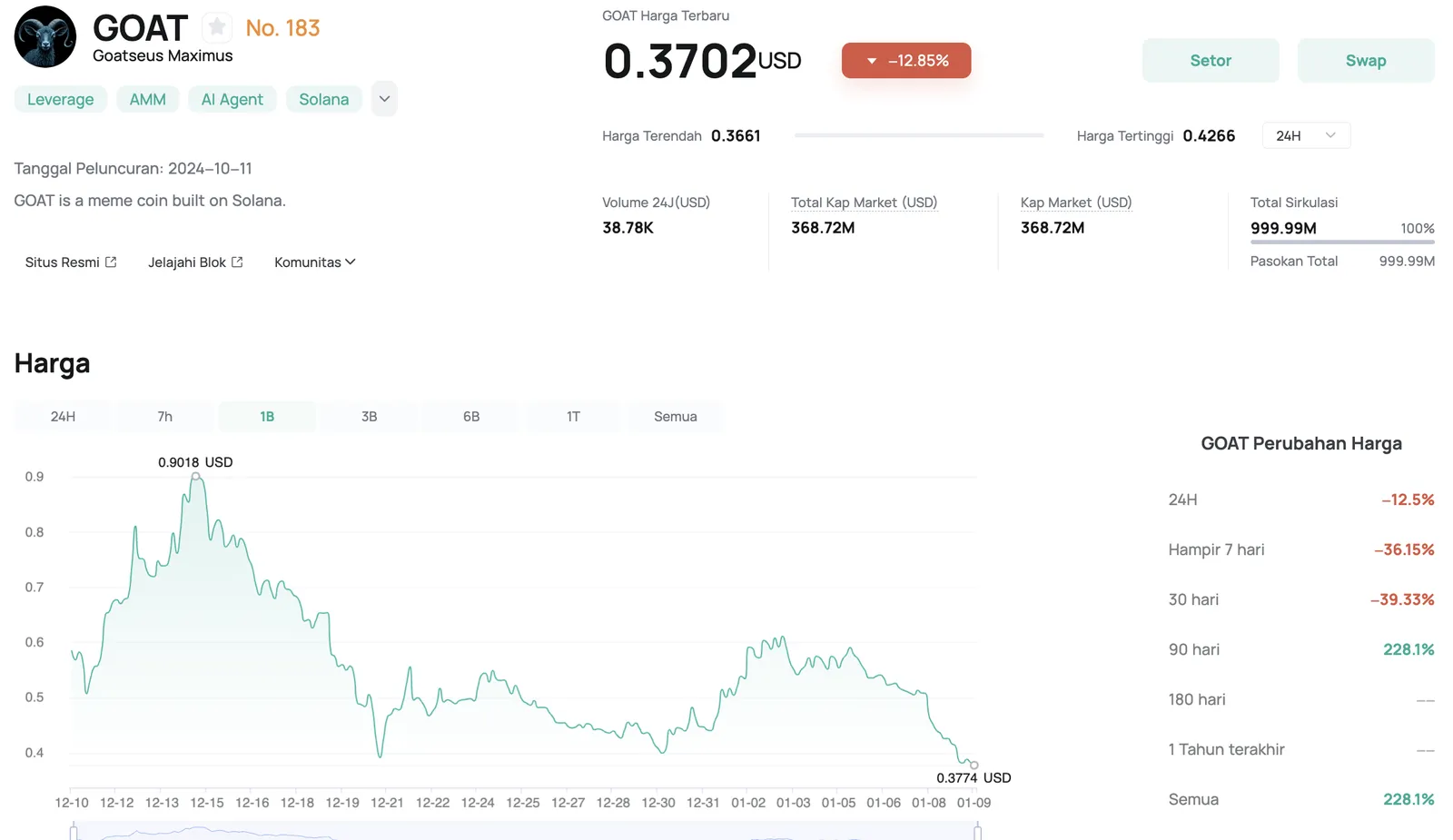
Task: Click the right handle of chart range selector
Action: click(x=978, y=831)
